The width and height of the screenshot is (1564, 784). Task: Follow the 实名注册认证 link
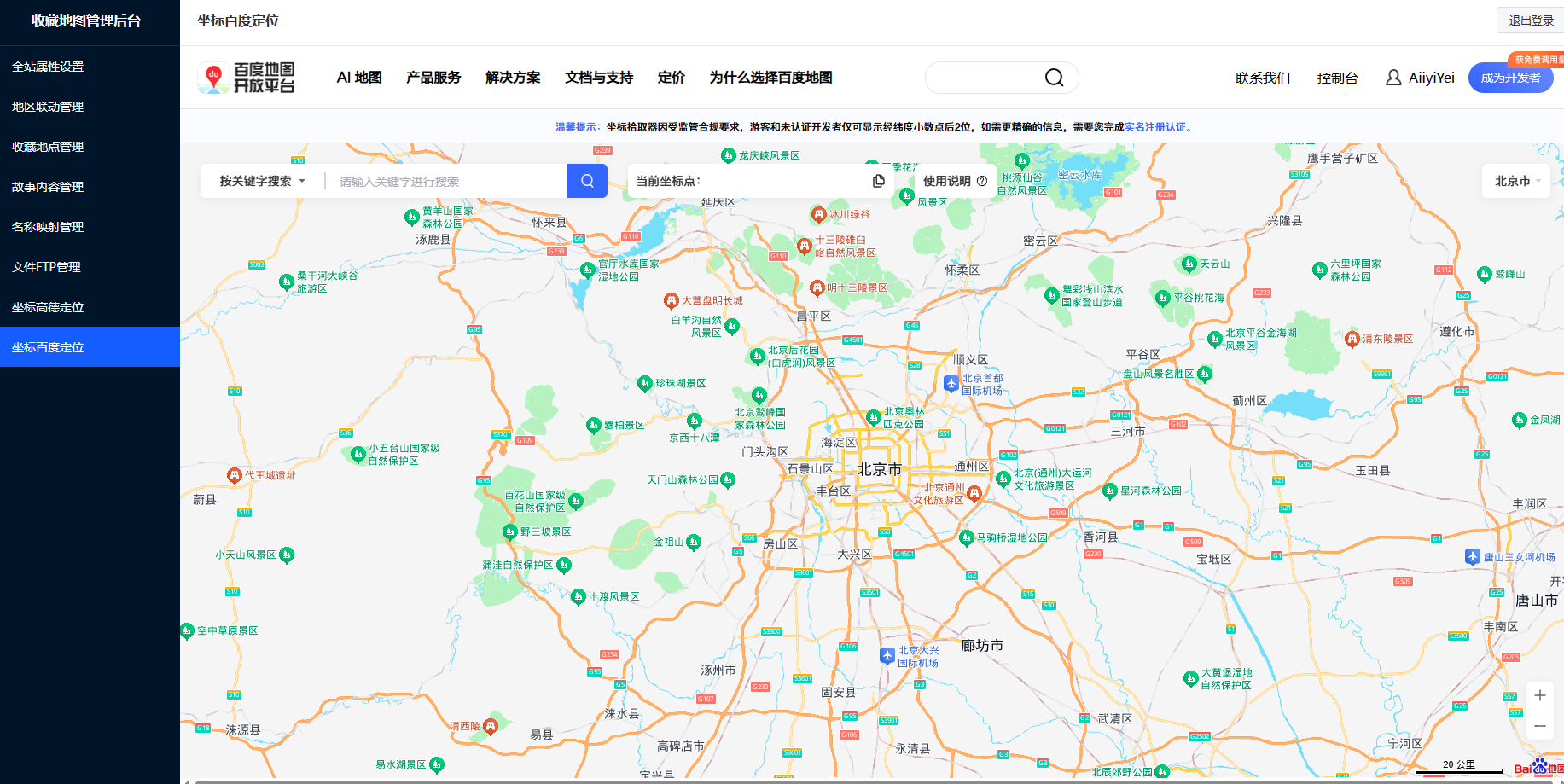click(x=1155, y=127)
